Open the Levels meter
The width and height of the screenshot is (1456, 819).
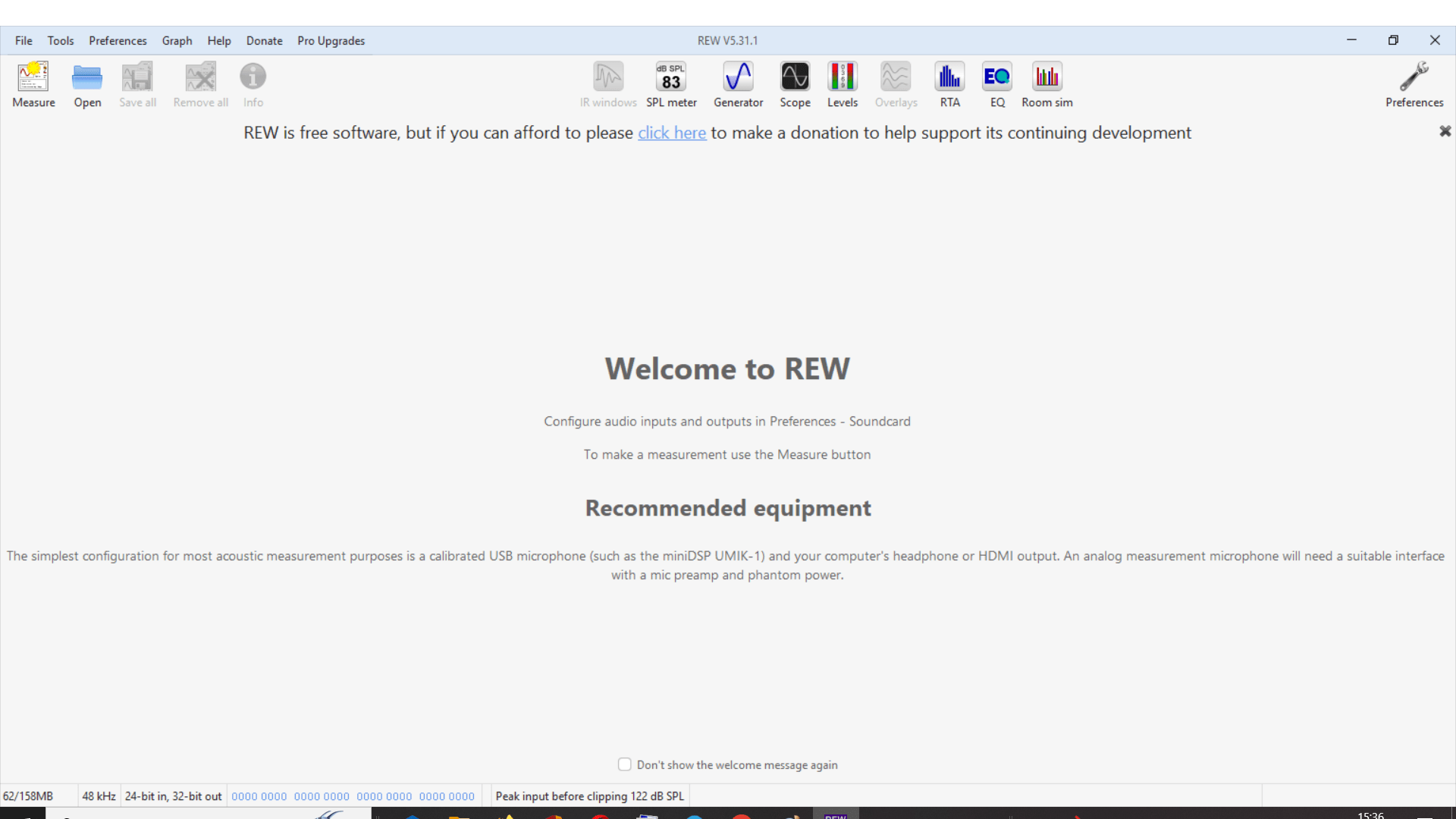coord(843,85)
